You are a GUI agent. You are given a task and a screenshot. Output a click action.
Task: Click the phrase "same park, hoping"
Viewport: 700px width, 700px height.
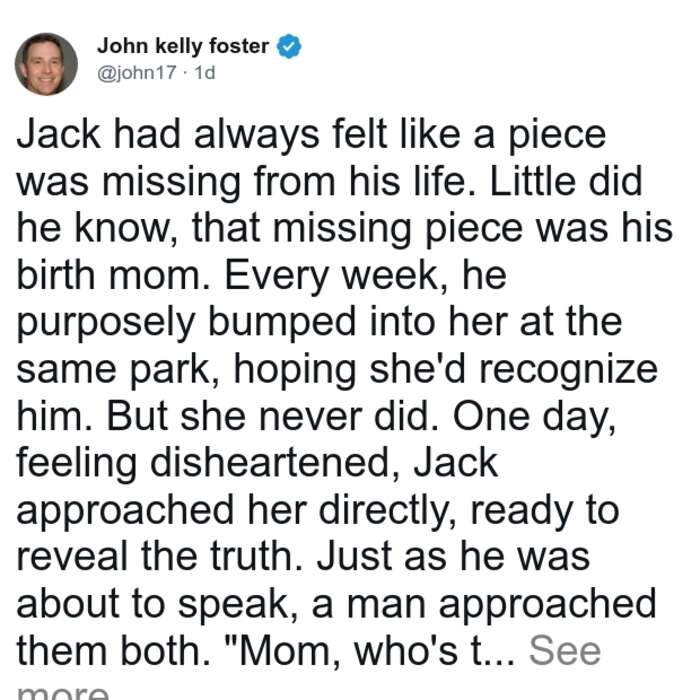pos(186,370)
